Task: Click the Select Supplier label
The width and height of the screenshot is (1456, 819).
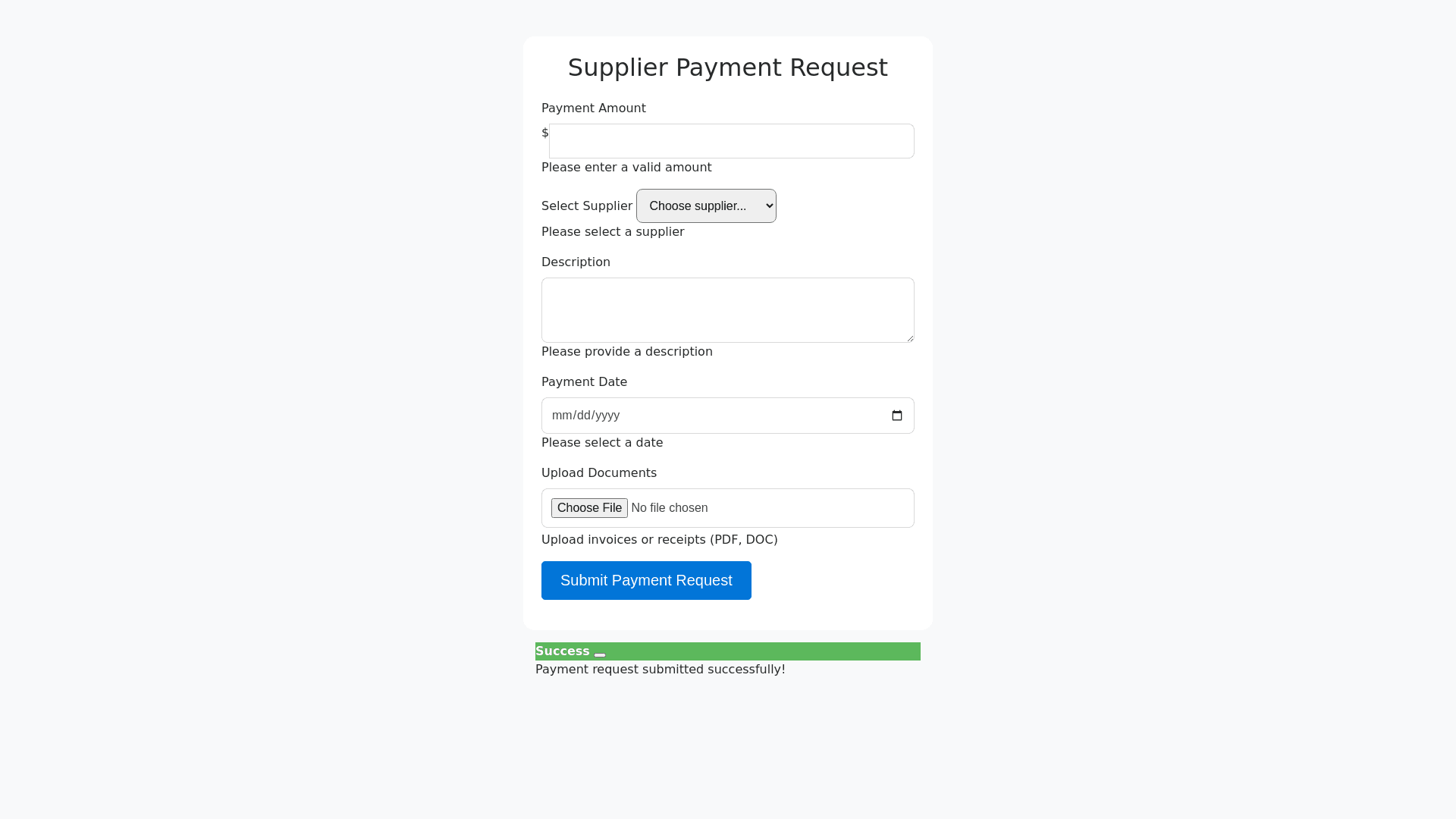Action: click(x=587, y=206)
